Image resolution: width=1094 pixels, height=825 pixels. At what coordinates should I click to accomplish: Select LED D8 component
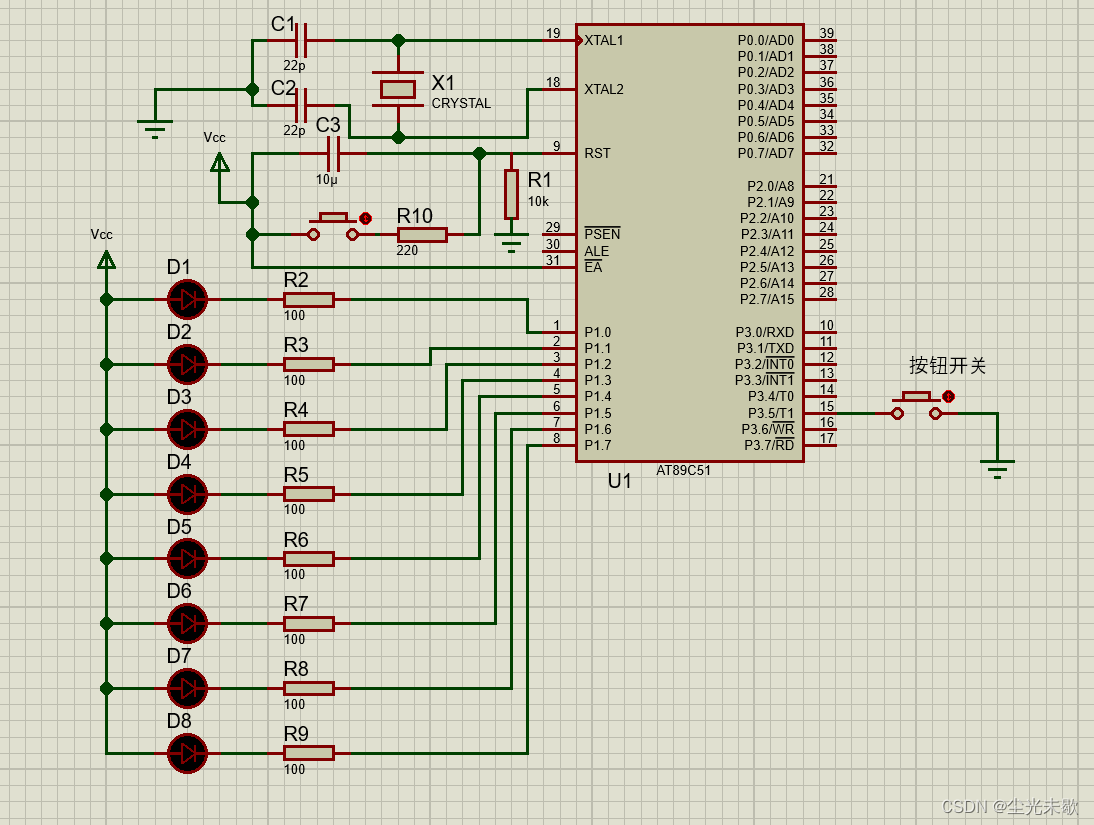point(187,753)
